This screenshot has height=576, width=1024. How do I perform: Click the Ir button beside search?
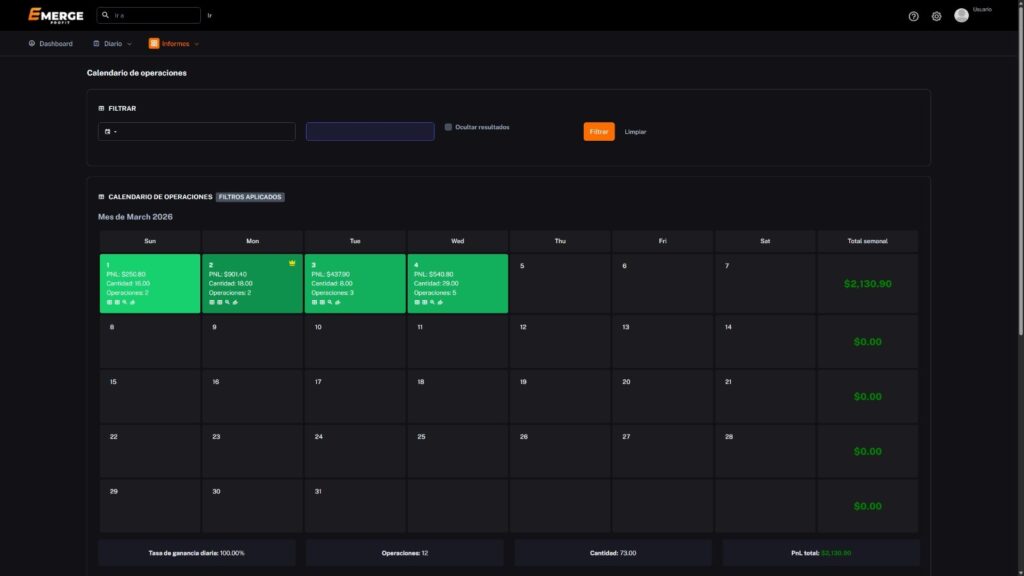209,16
